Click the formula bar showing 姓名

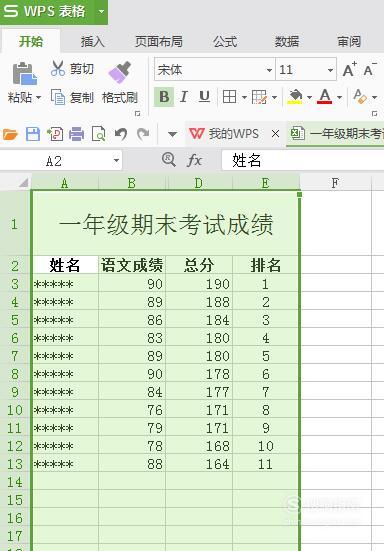(x=302, y=161)
